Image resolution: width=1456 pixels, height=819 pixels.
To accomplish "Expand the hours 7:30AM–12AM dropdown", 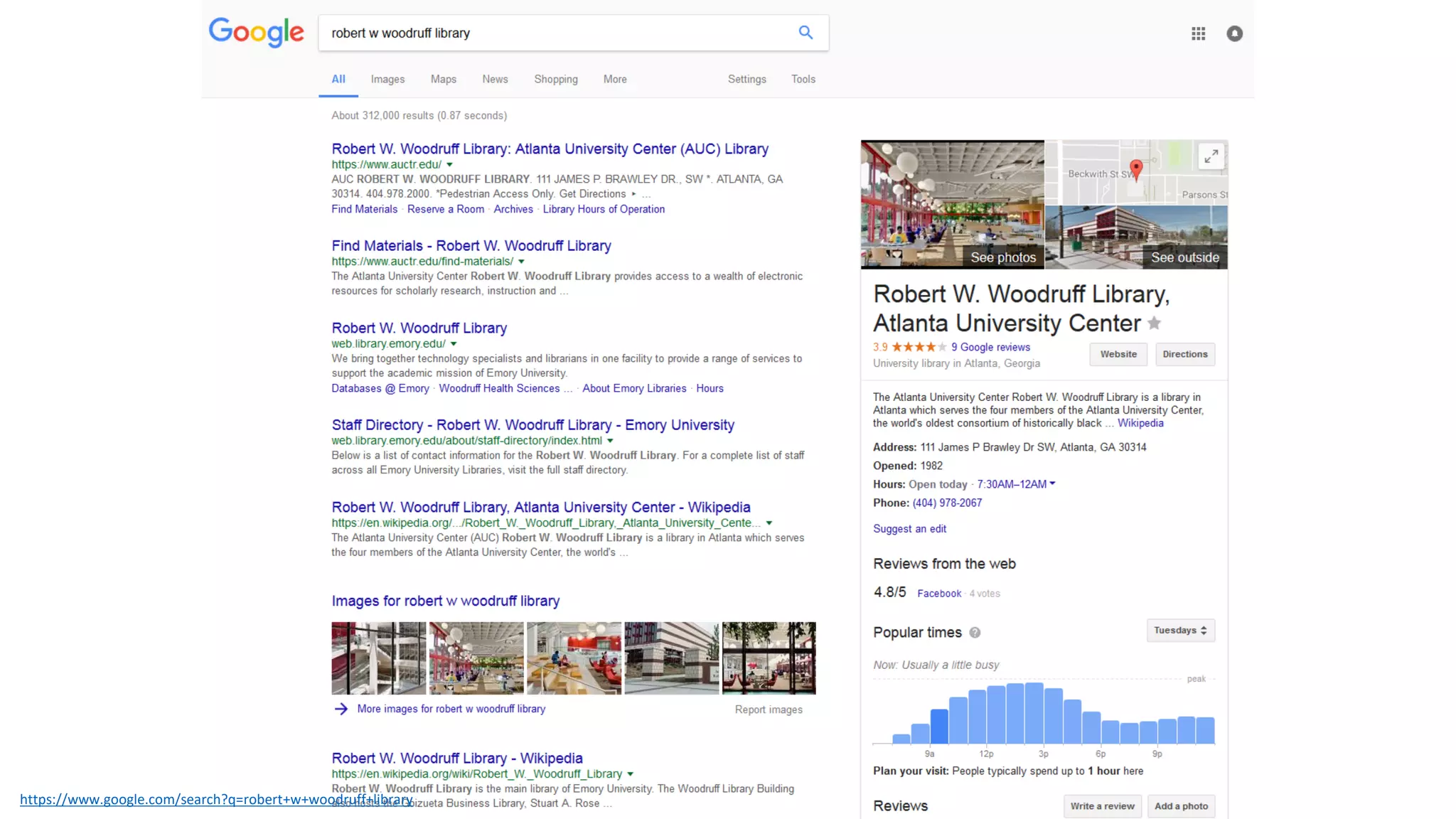I will pyautogui.click(x=1016, y=484).
